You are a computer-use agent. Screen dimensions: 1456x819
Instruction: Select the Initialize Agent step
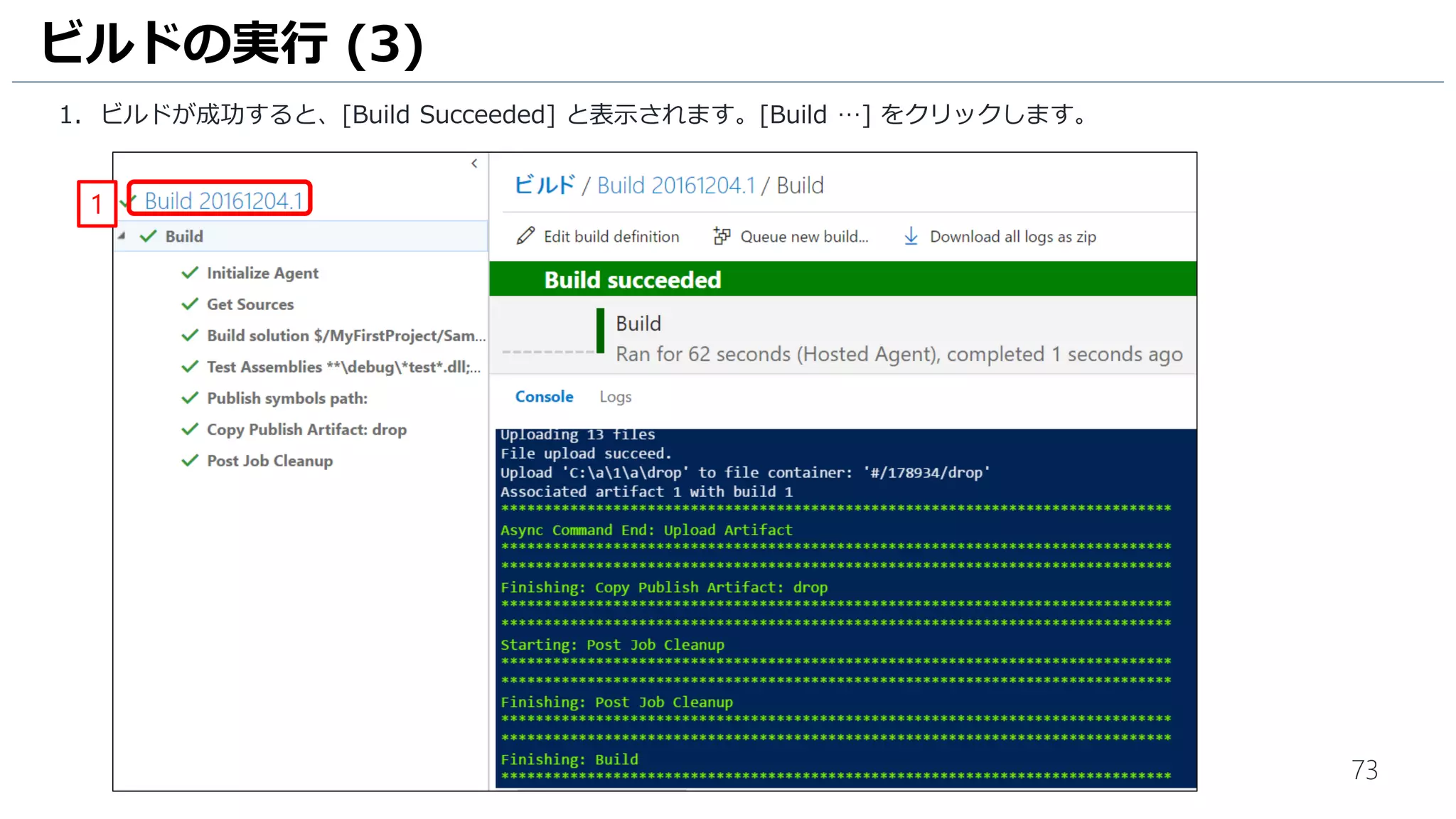pos(262,273)
